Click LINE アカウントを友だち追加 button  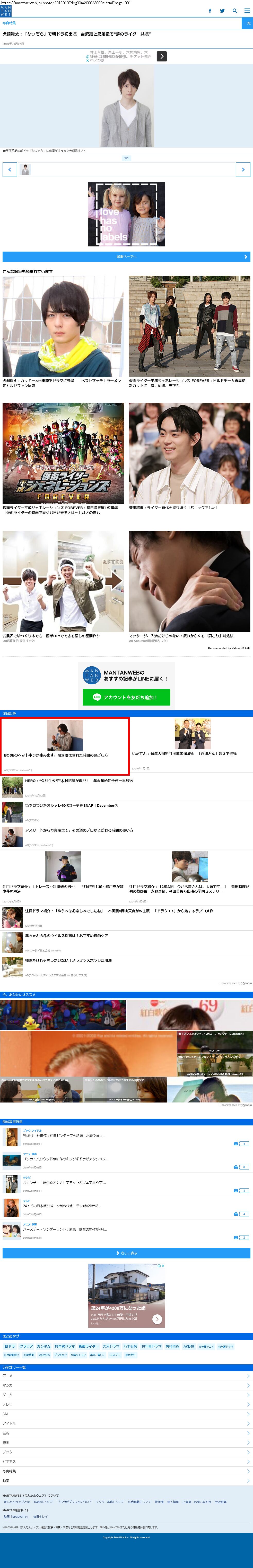click(127, 697)
